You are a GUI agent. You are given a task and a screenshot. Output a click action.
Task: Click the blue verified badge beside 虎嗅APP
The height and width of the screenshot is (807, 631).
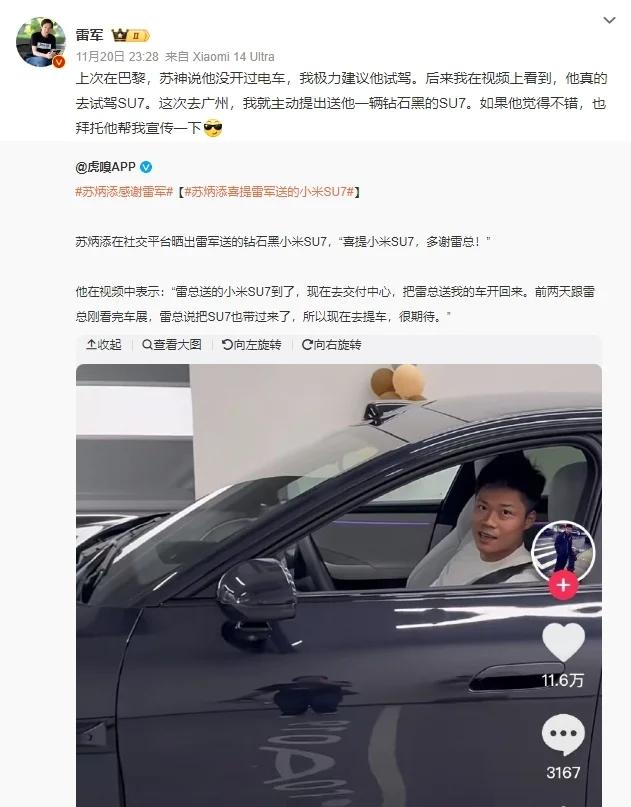(x=146, y=167)
